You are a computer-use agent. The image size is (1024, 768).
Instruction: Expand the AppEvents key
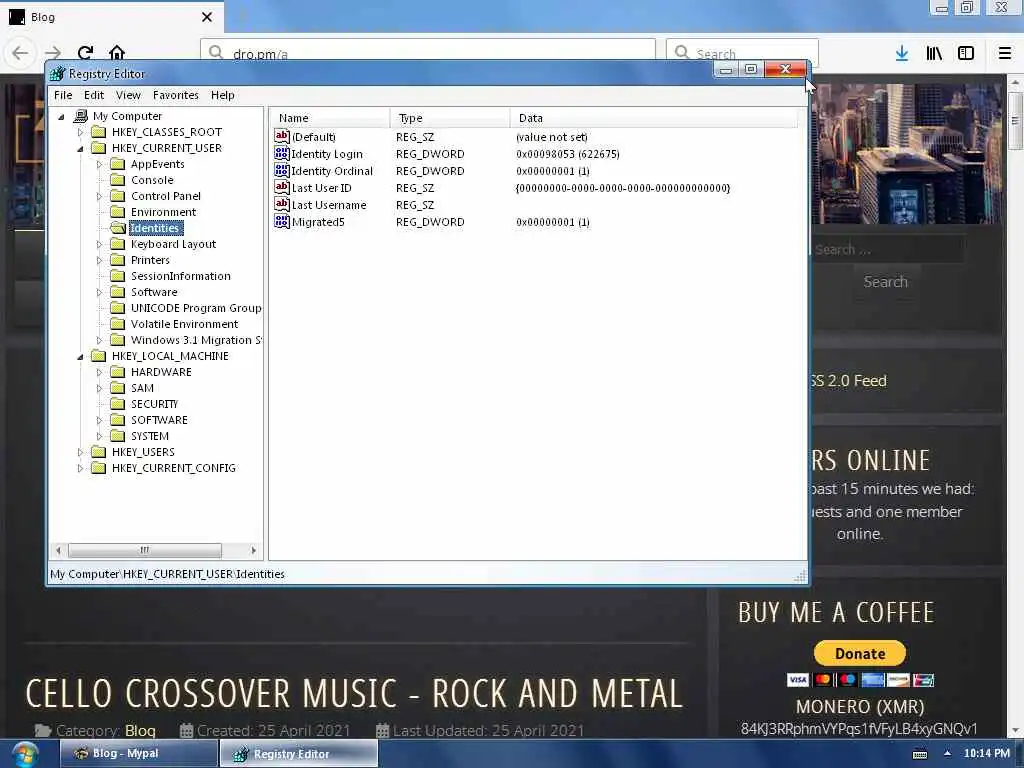tap(99, 165)
